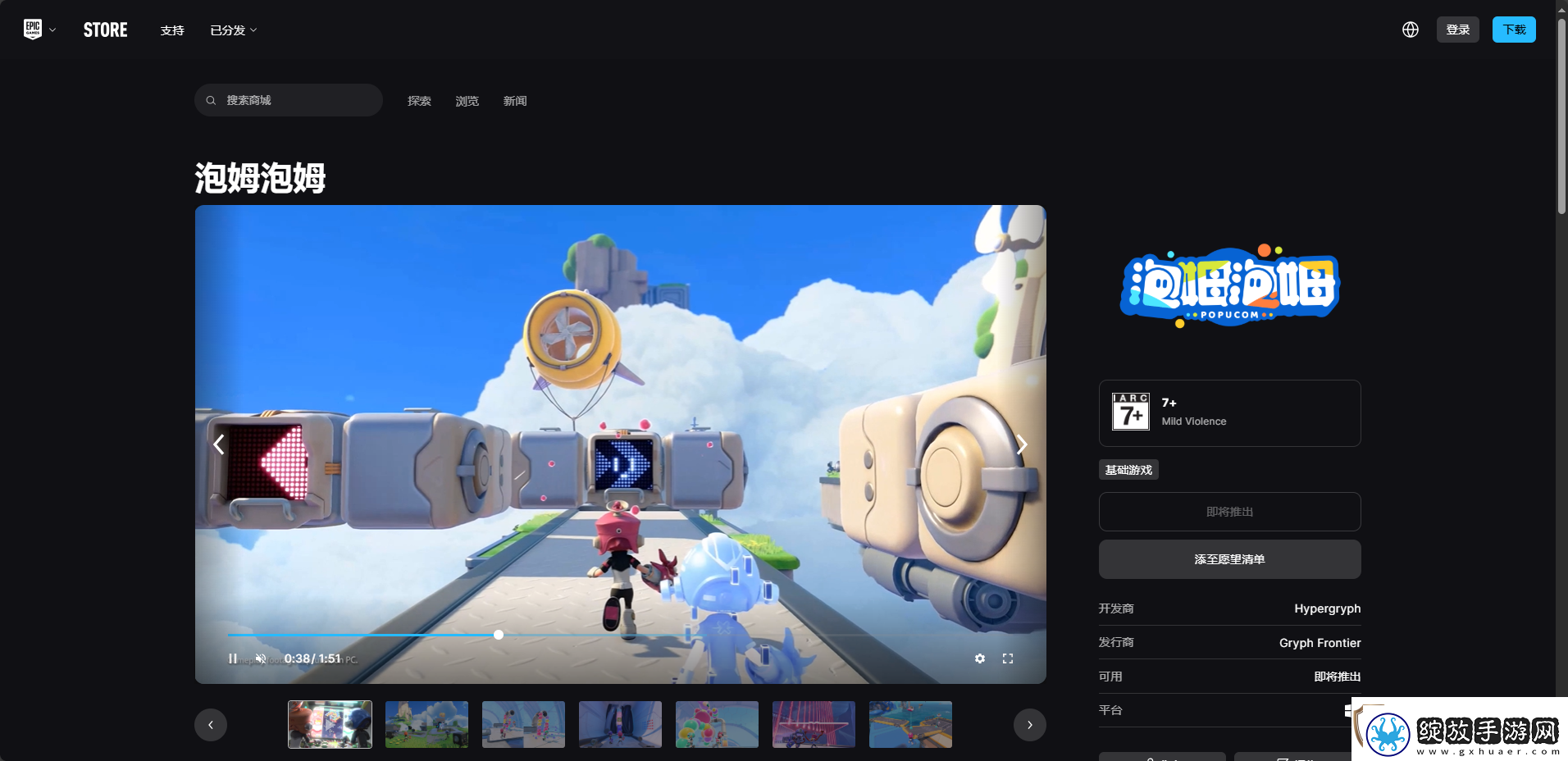
Task: Enter fullscreen video mode
Action: (1008, 658)
